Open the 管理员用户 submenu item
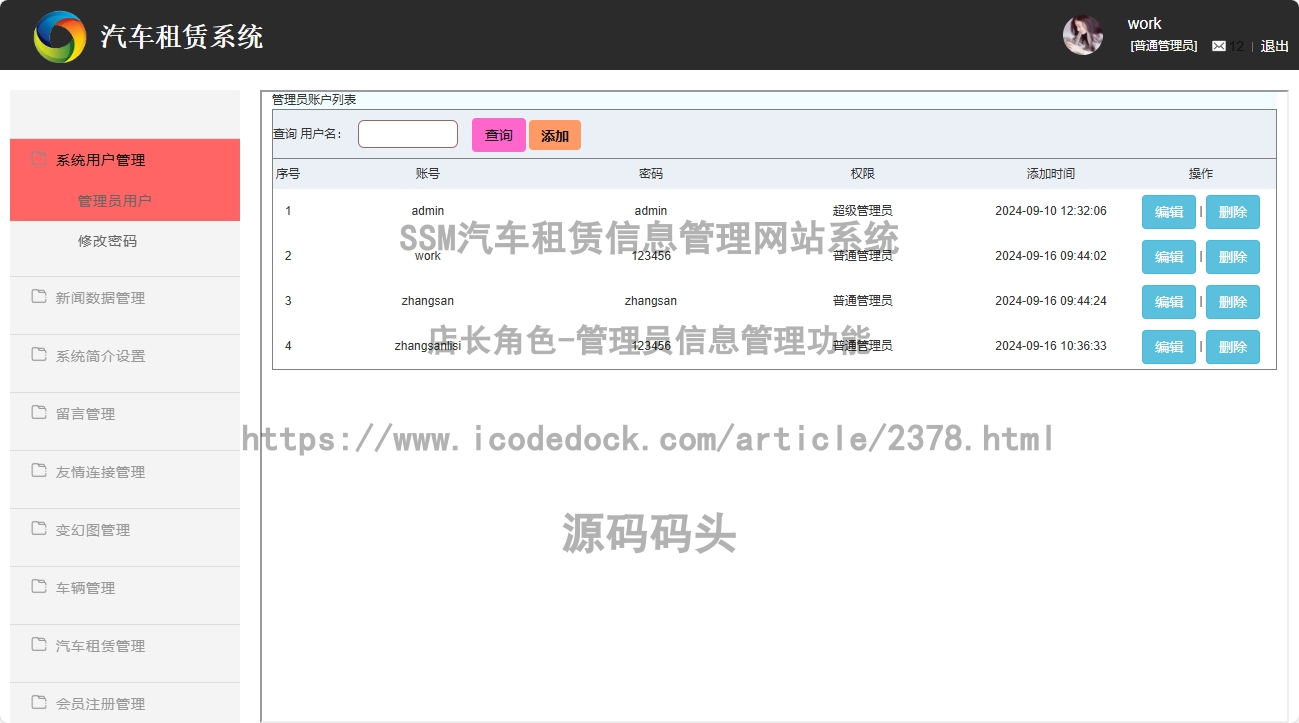Screen dimensions: 1299x723 coord(115,201)
